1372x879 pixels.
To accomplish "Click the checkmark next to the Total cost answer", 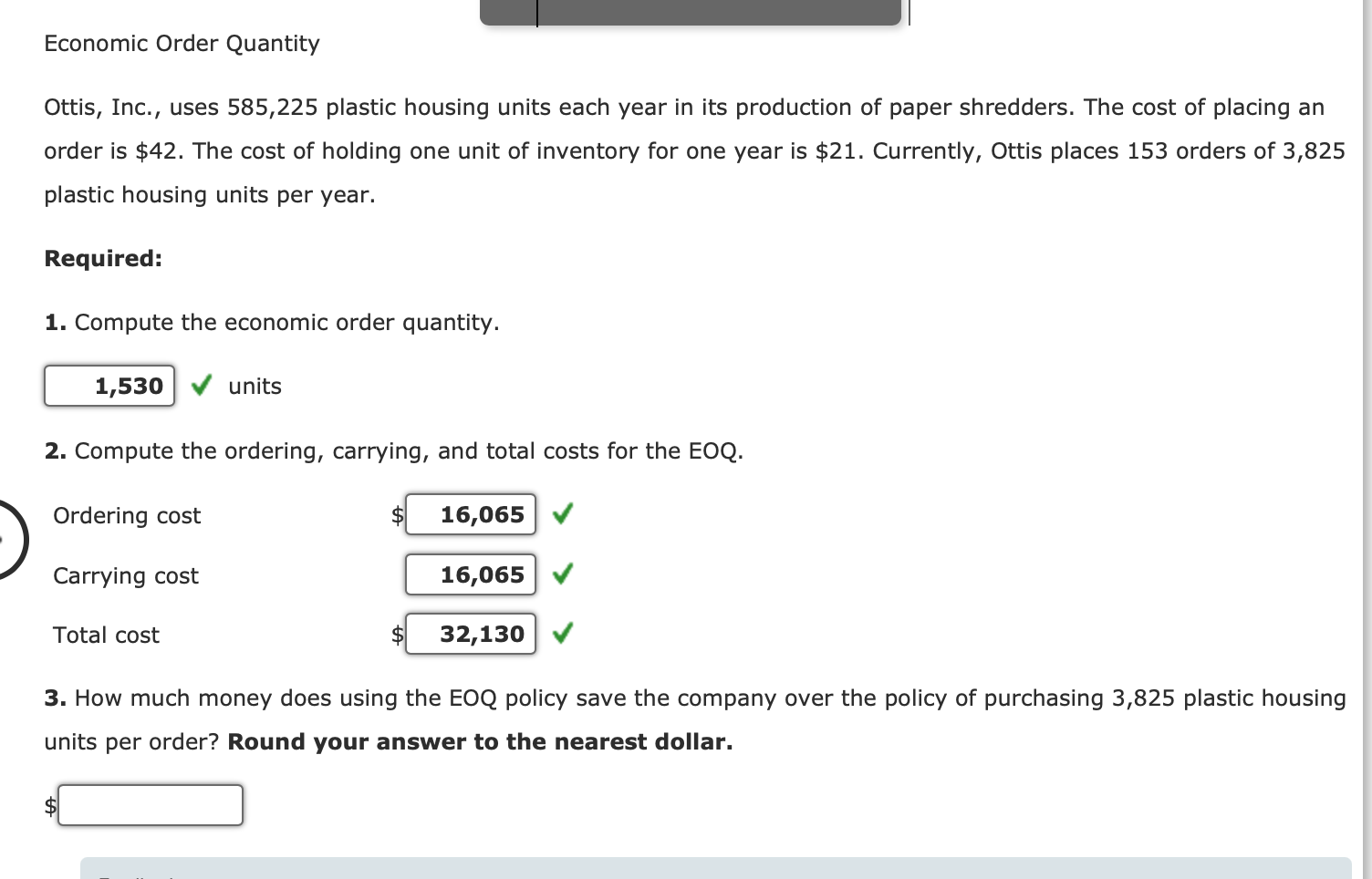I will coord(564,634).
